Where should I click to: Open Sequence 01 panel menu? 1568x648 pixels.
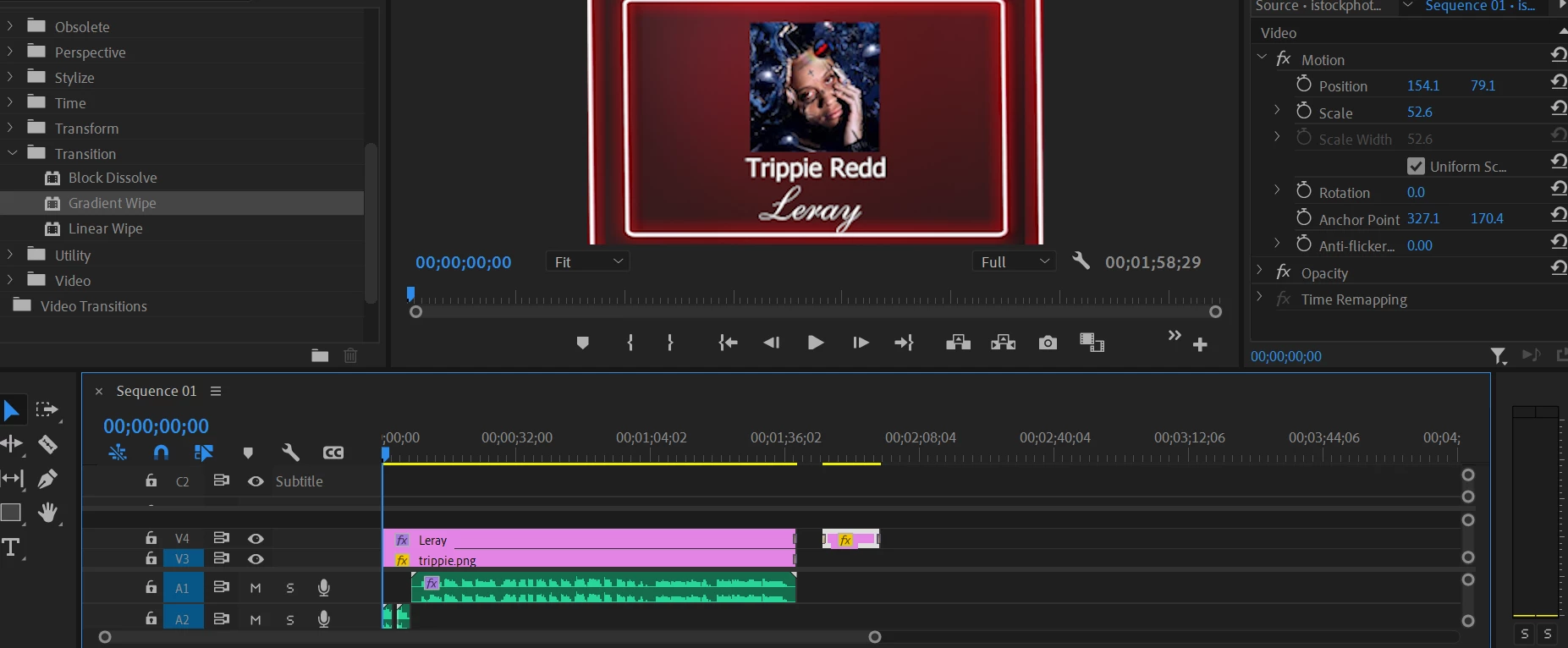pos(216,391)
